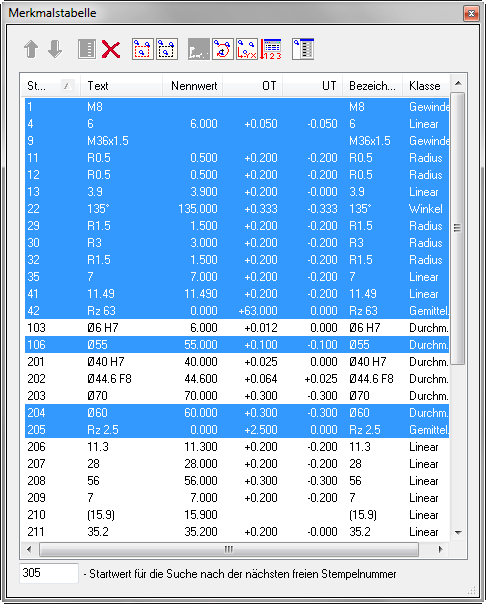Image resolution: width=486 pixels, height=604 pixels.
Task: Click the sort stamps by YX icon
Action: [x=247, y=49]
